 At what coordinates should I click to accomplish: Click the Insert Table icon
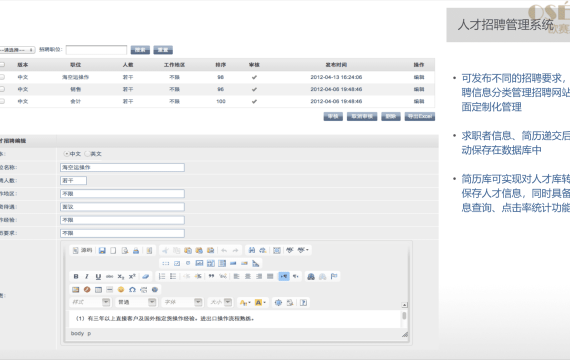pos(98,289)
